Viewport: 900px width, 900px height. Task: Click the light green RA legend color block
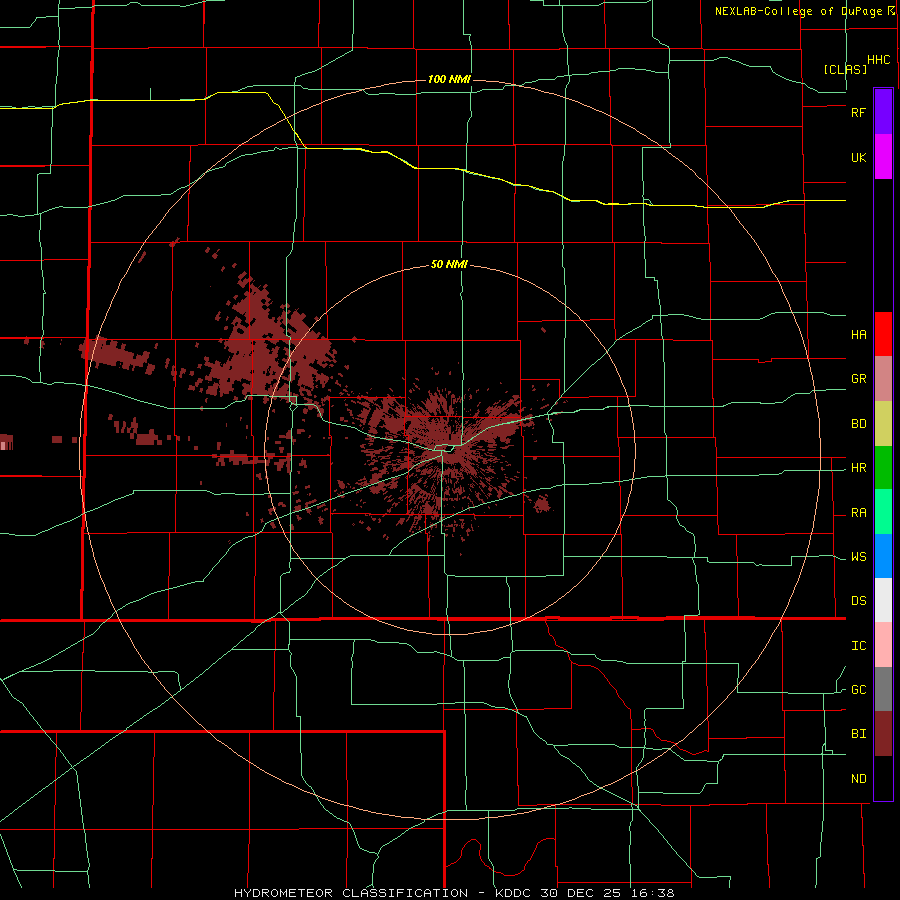click(883, 512)
